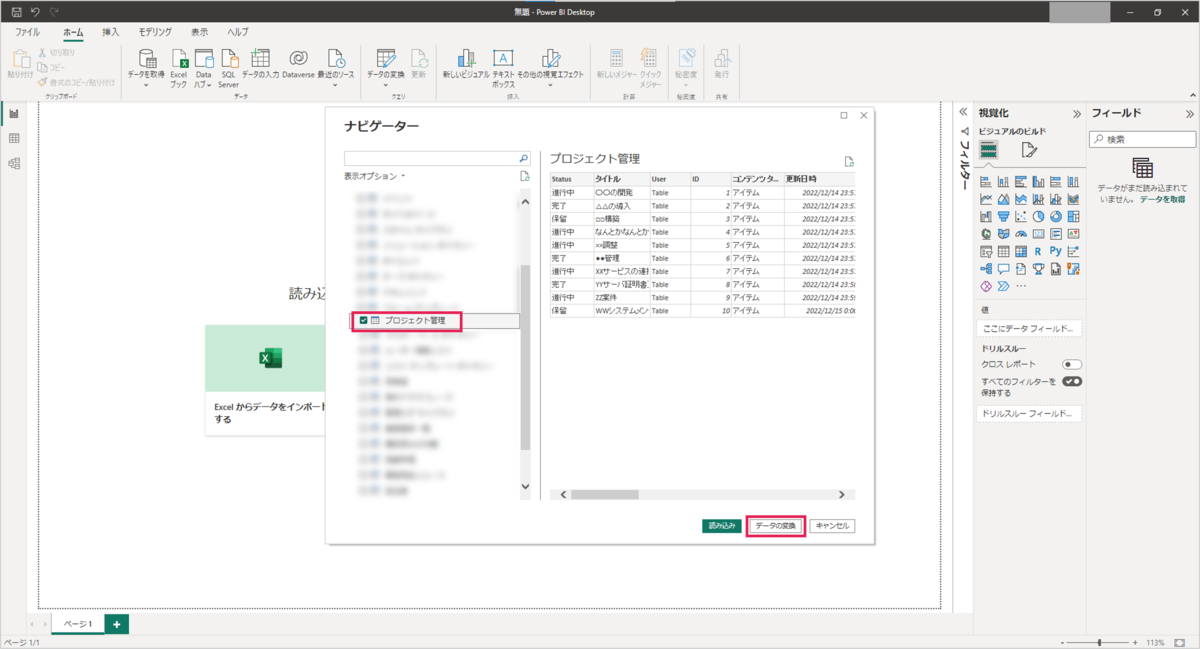This screenshot has height=649, width=1200.
Task: Switch to the 挿入 ribbon tab
Action: 111,33
